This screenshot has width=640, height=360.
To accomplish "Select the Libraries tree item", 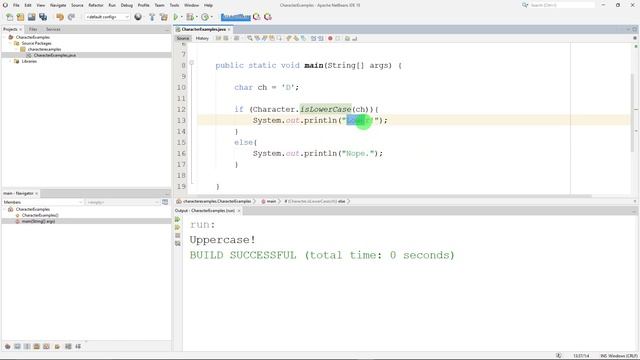I will pyautogui.click(x=29, y=61).
